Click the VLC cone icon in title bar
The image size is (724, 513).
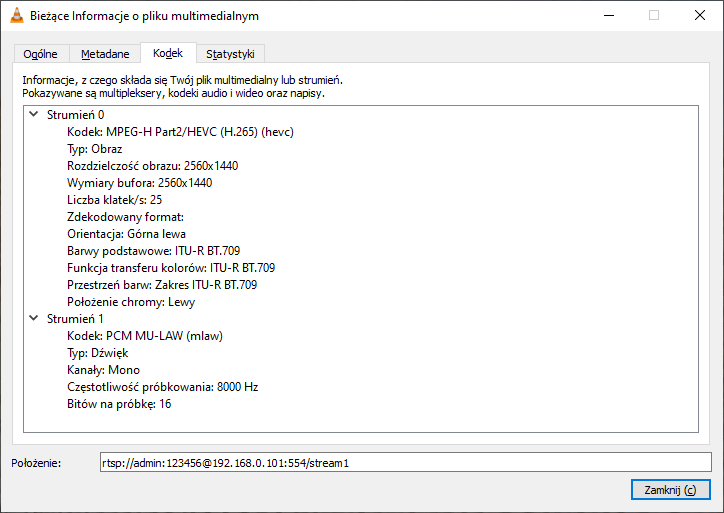click(x=17, y=15)
